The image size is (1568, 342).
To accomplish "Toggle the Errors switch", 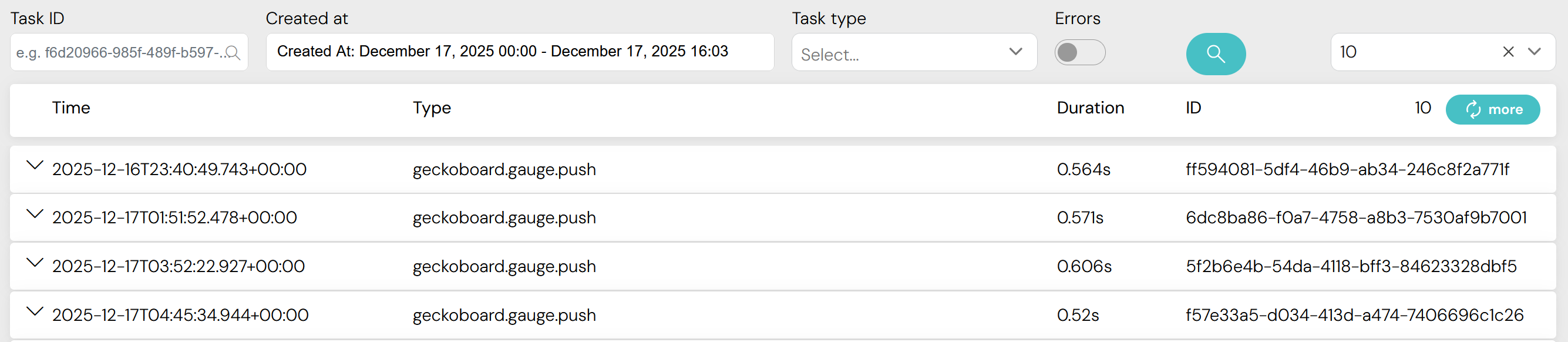I will click(x=1079, y=52).
